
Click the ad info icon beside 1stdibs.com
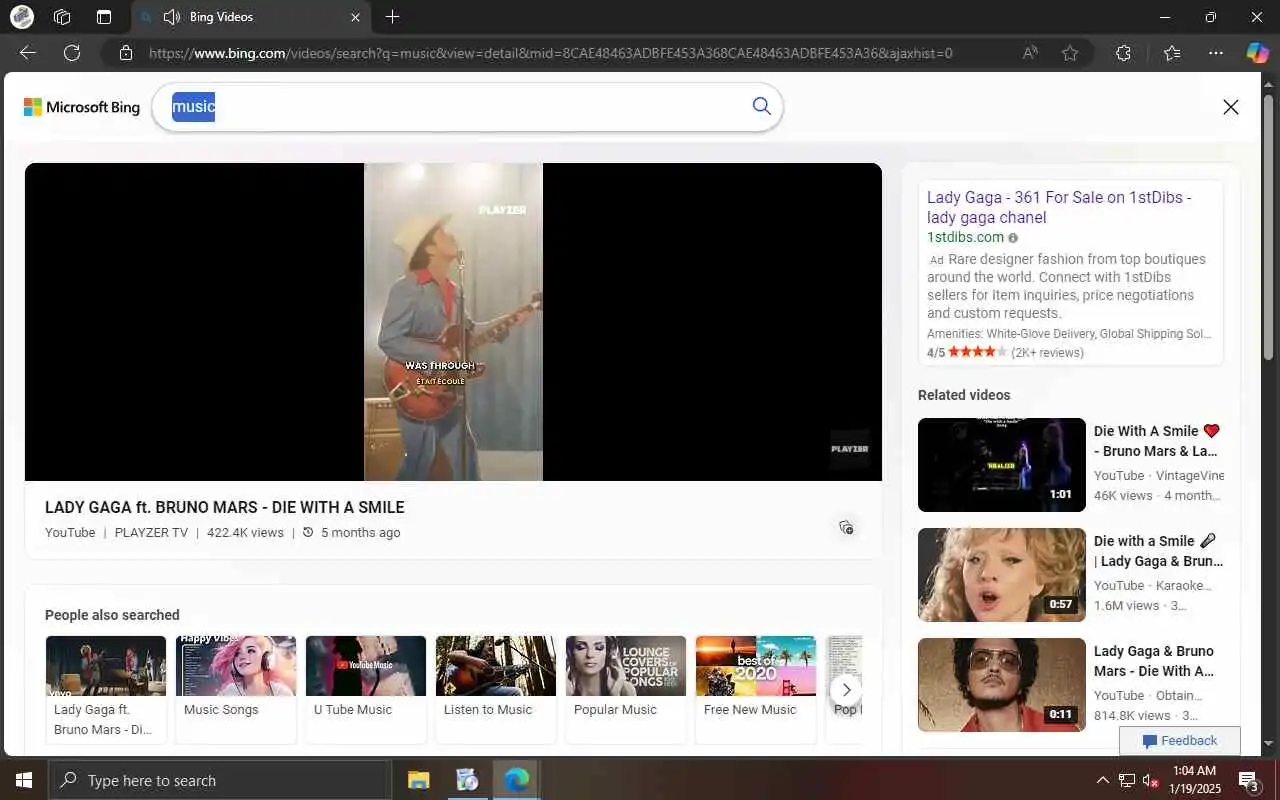tap(1013, 238)
